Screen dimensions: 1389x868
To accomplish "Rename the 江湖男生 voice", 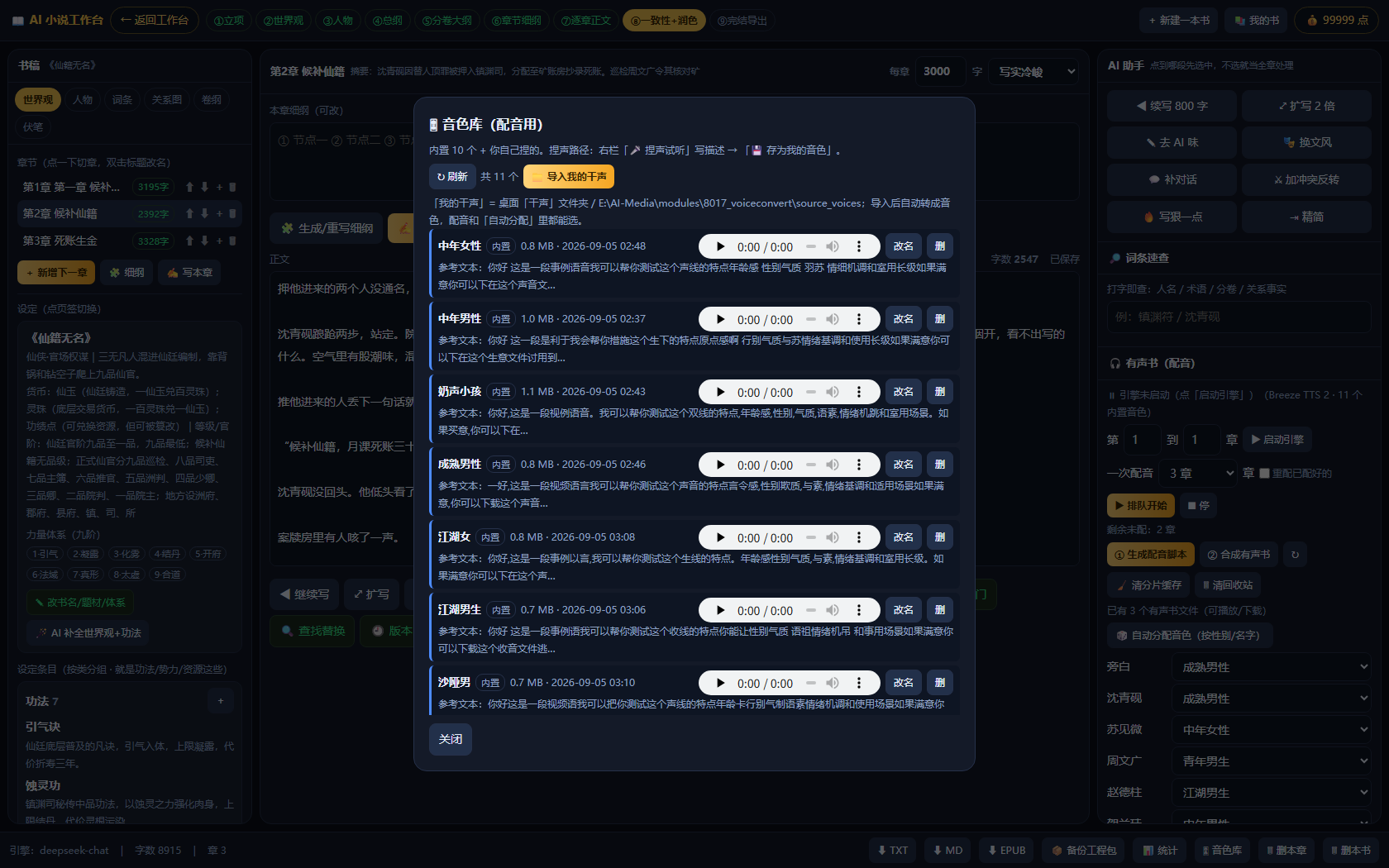I will 904,610.
